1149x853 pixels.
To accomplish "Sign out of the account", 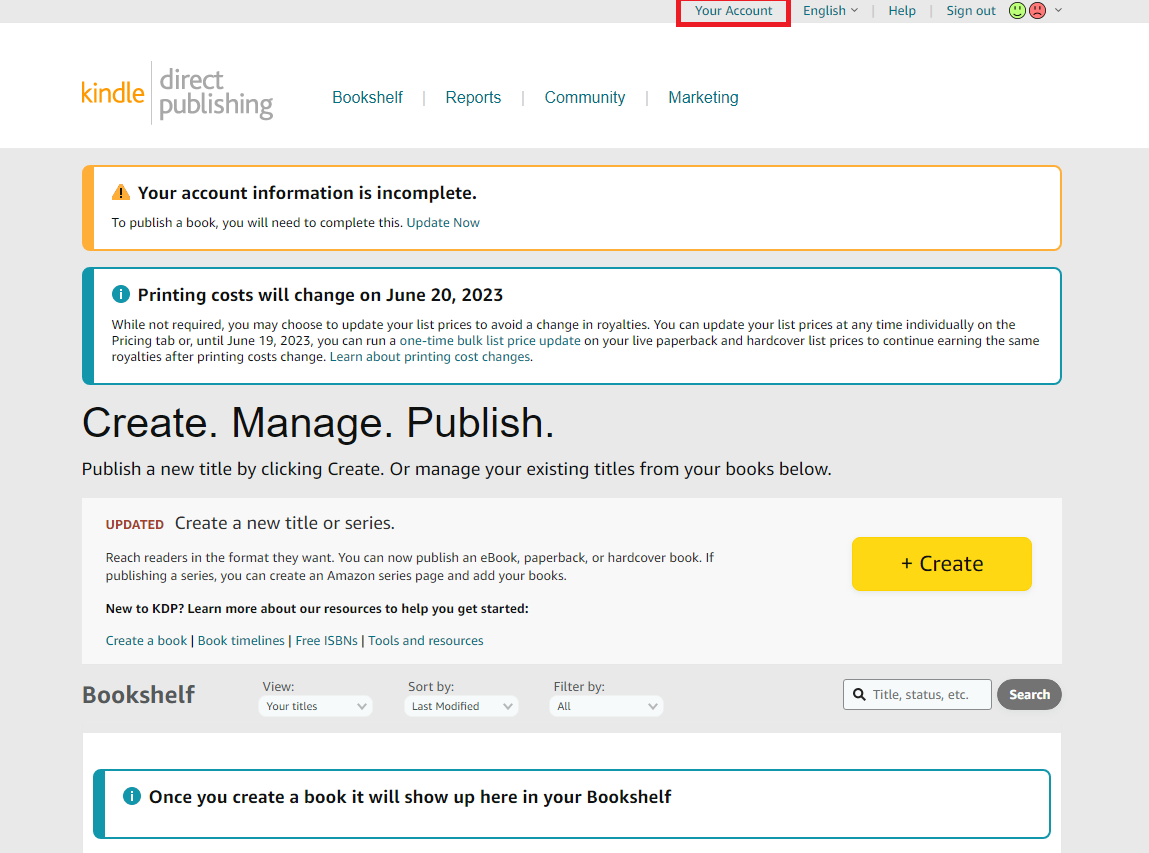I will [x=971, y=11].
